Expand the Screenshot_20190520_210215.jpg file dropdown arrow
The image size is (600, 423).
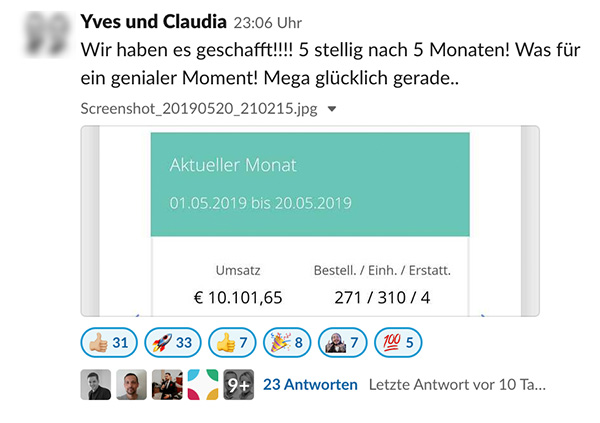tap(332, 109)
